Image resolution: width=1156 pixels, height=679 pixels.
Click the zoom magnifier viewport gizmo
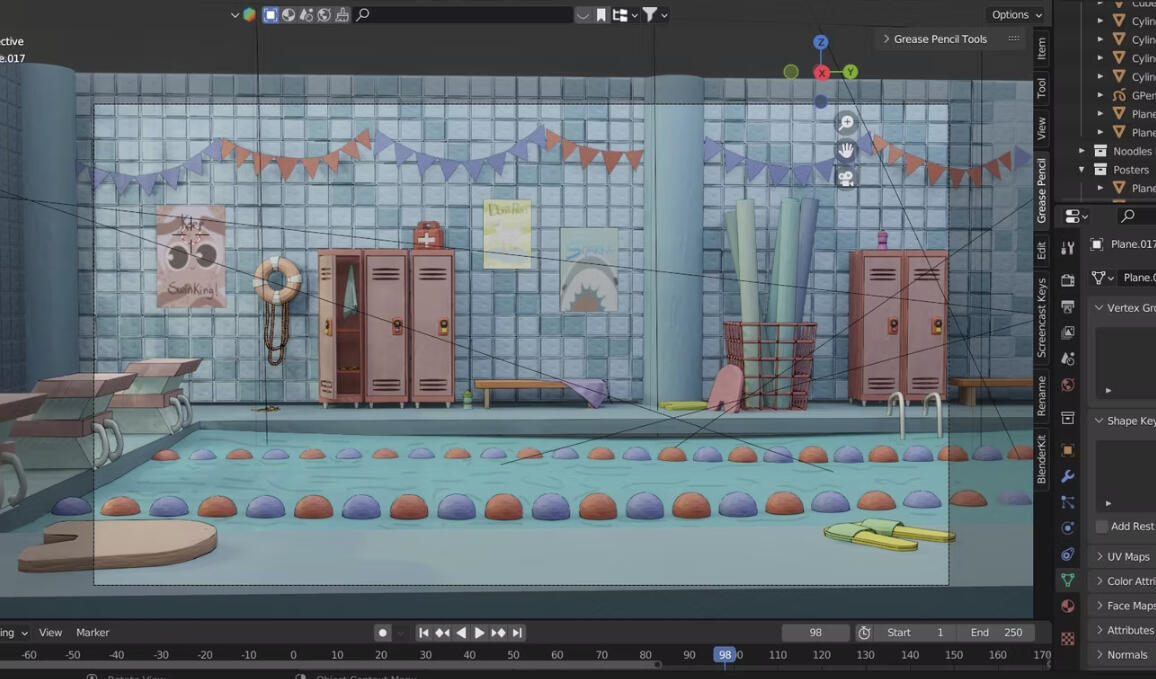pos(846,122)
